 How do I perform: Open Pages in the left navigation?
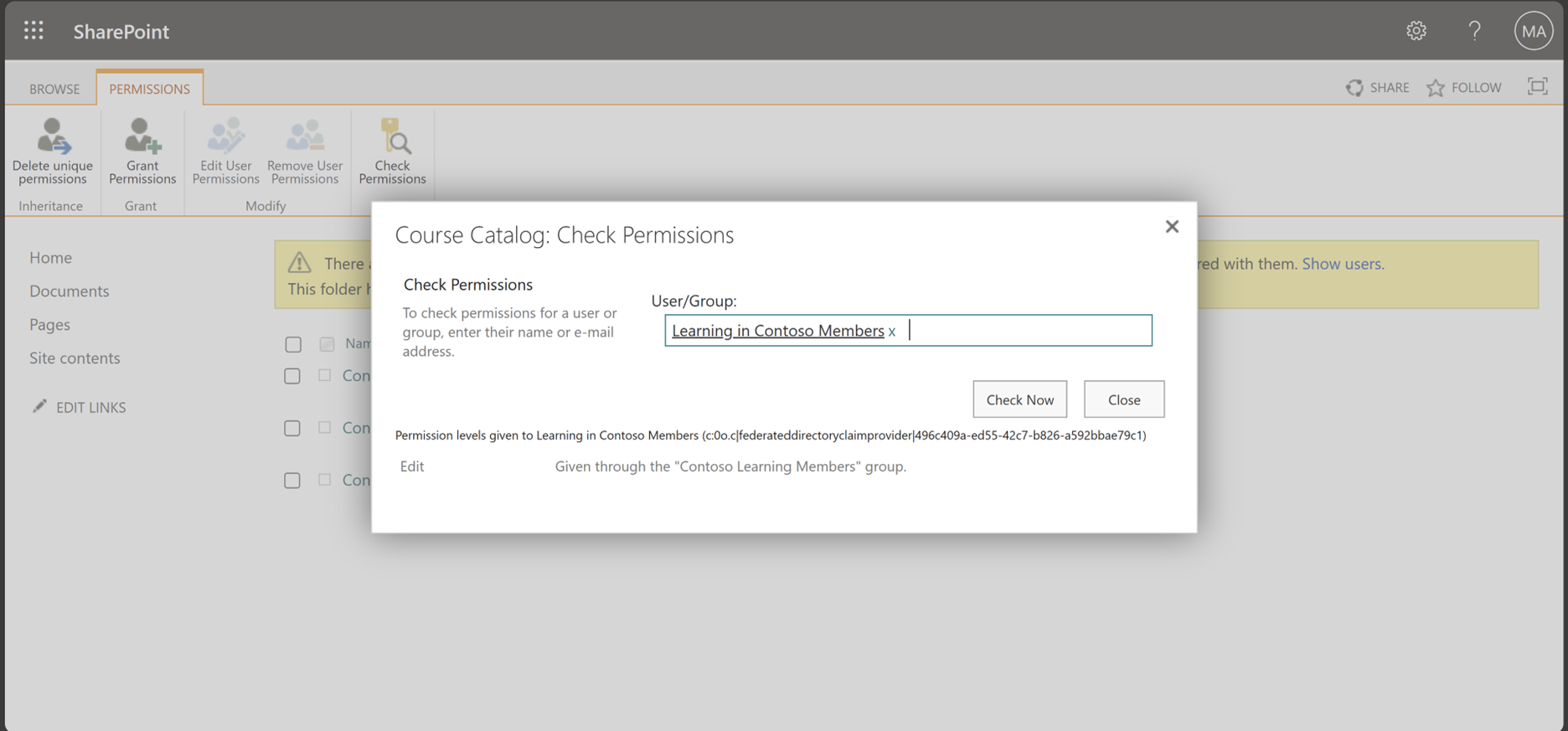click(50, 325)
